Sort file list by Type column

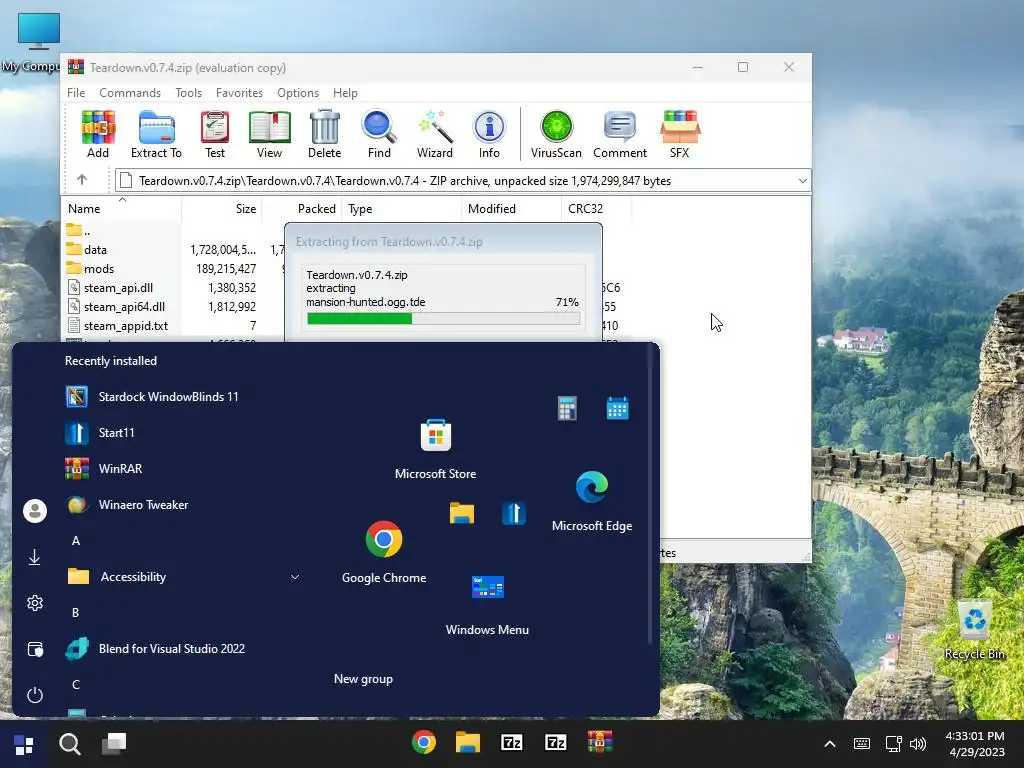401,208
